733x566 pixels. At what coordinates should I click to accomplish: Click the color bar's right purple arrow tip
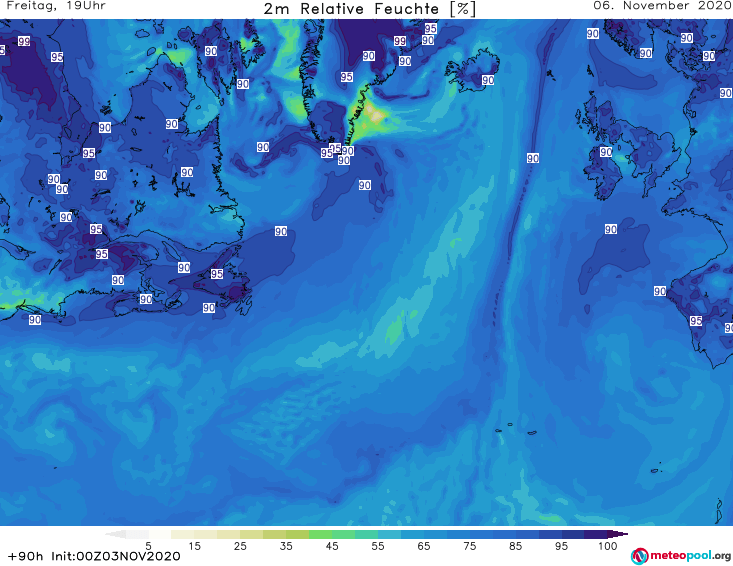[618, 534]
